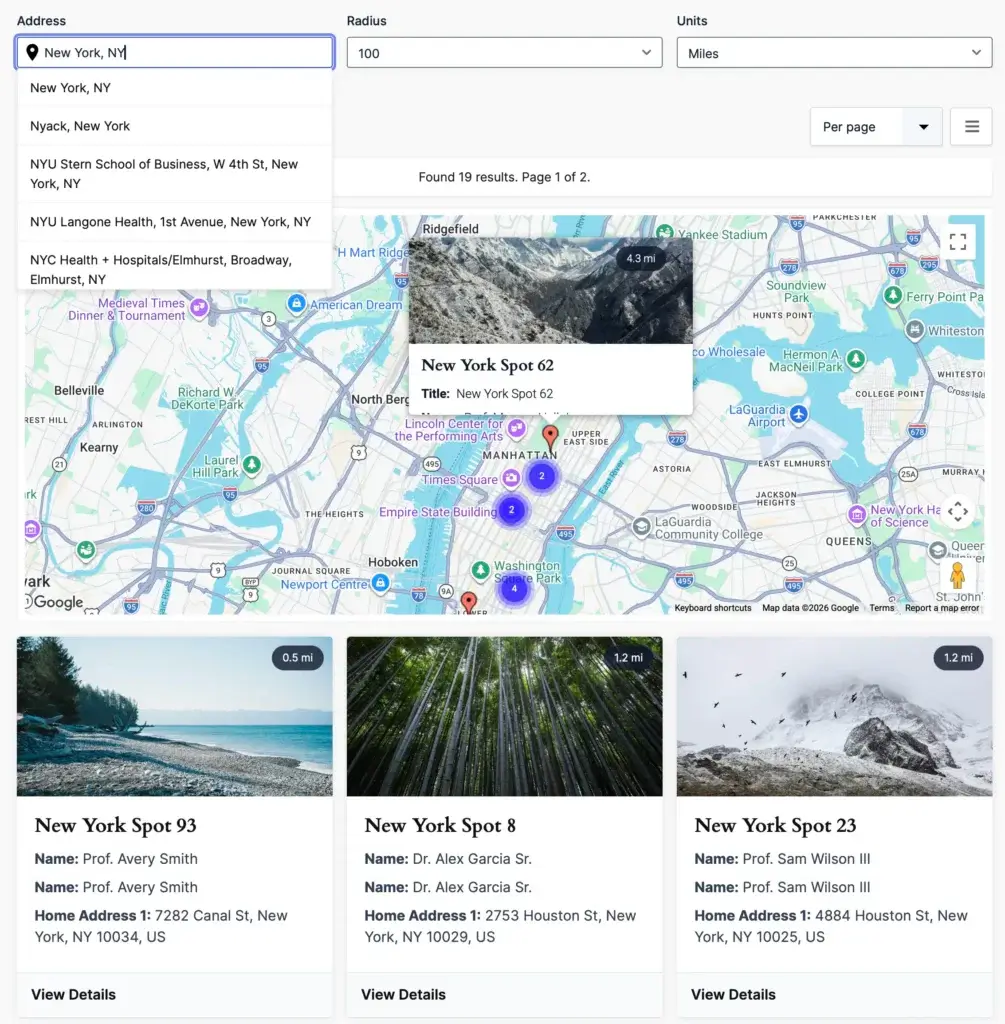The height and width of the screenshot is (1024, 1005).
Task: Click the Google logo on the map
Action: tap(55, 601)
